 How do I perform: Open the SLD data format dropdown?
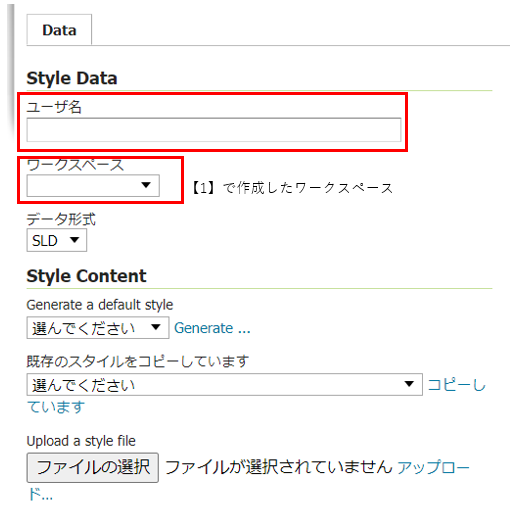57,240
